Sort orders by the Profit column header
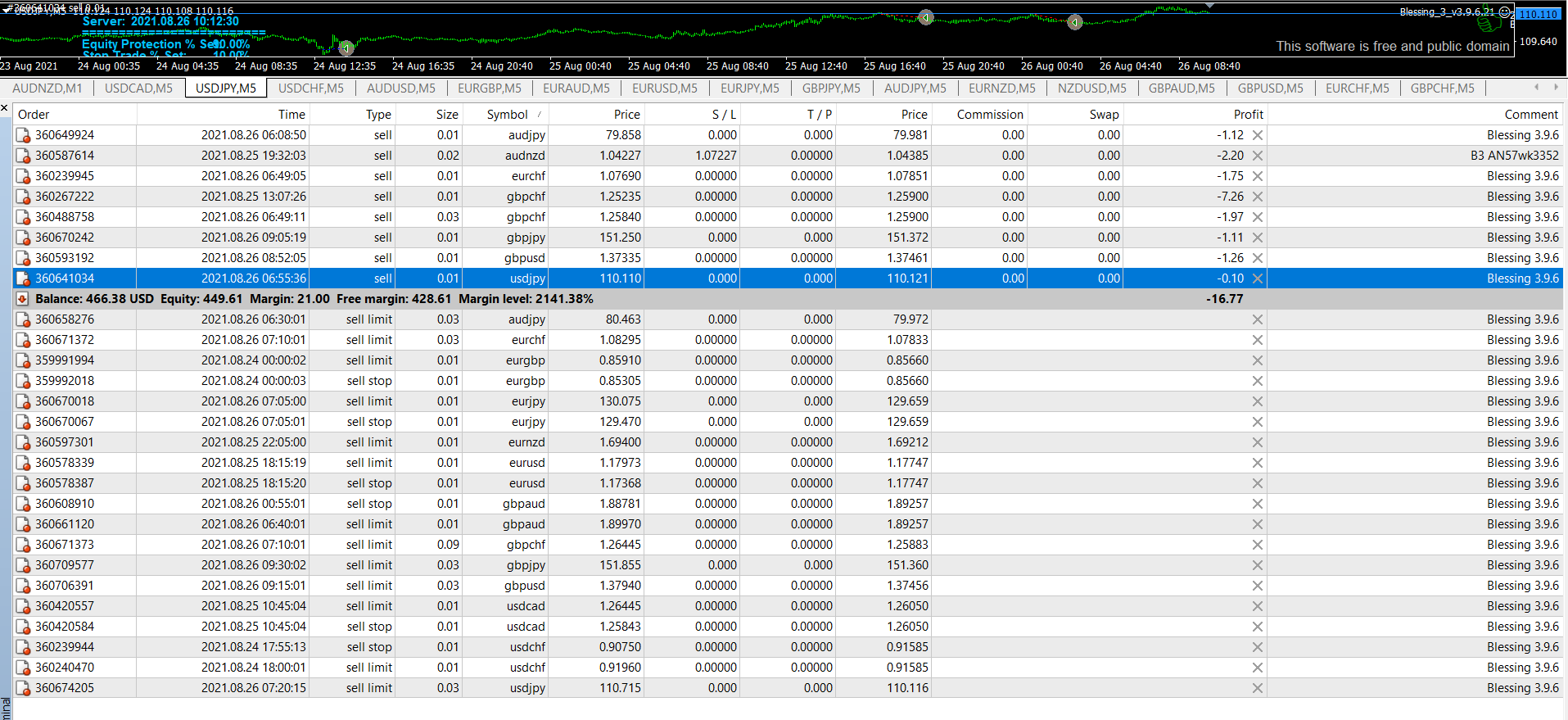Viewport: 1568px width, 720px height. pos(1195,115)
